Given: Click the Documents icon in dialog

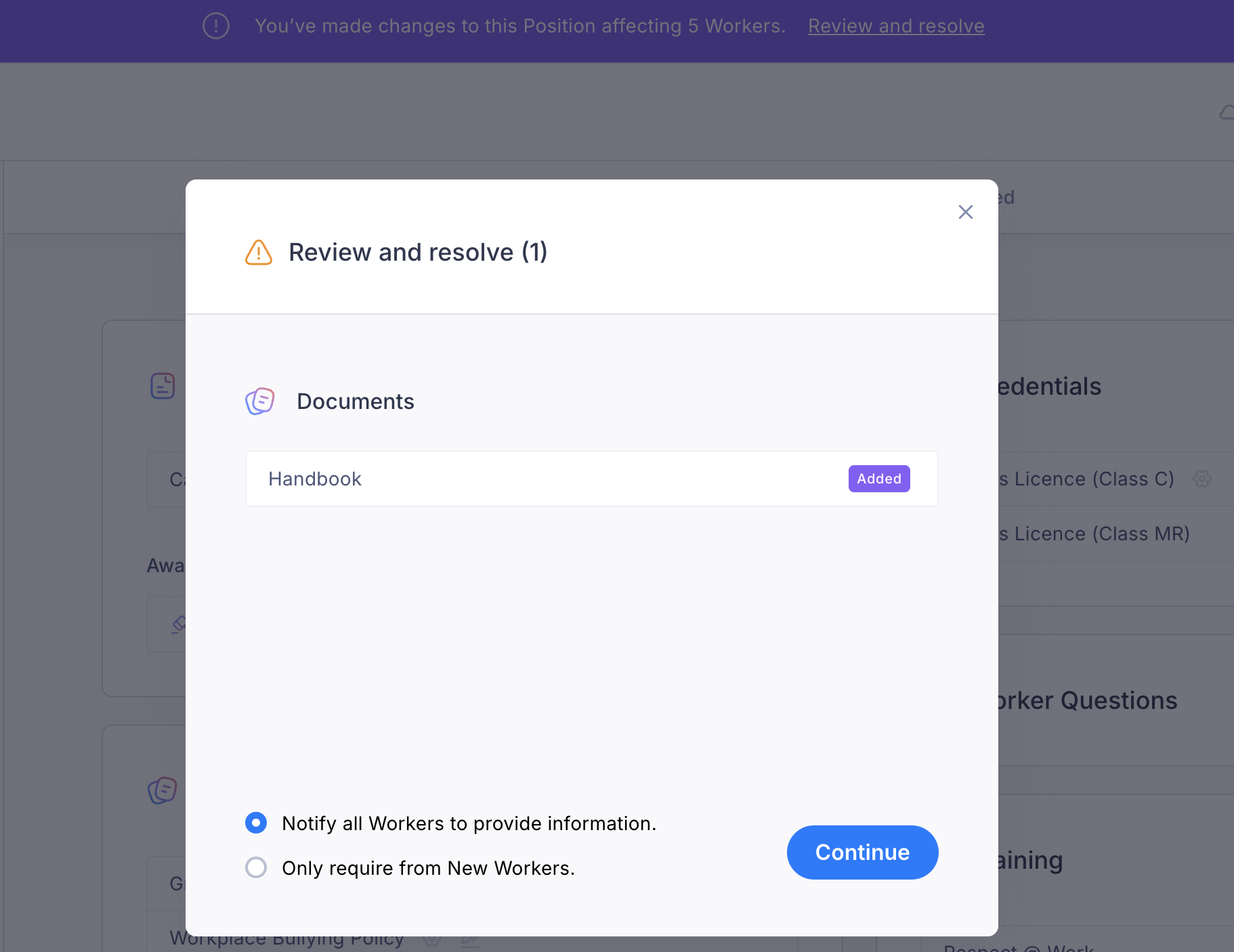Looking at the screenshot, I should pos(259,401).
